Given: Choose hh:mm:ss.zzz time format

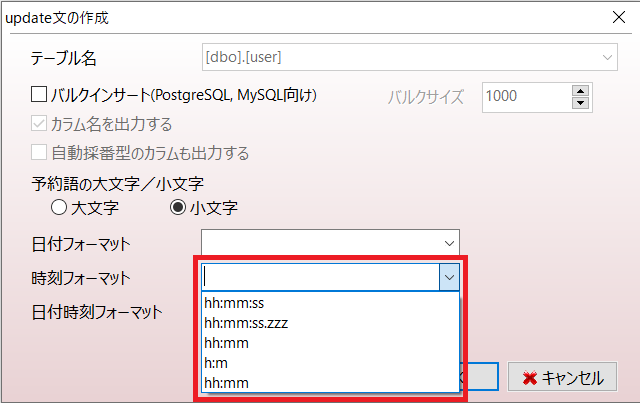Looking at the screenshot, I should (330, 323).
